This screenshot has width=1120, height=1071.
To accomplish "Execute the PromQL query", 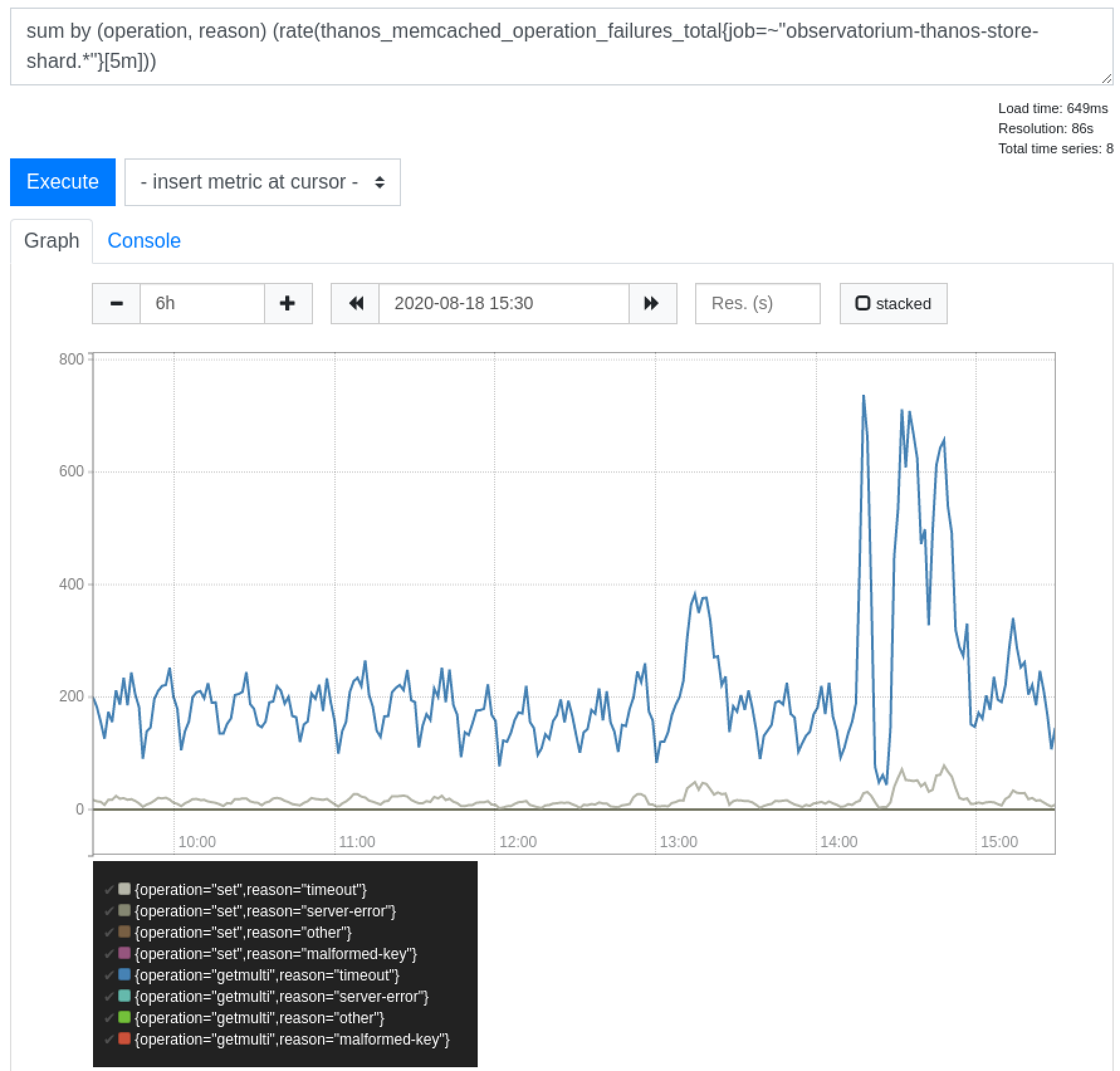I will pyautogui.click(x=62, y=182).
